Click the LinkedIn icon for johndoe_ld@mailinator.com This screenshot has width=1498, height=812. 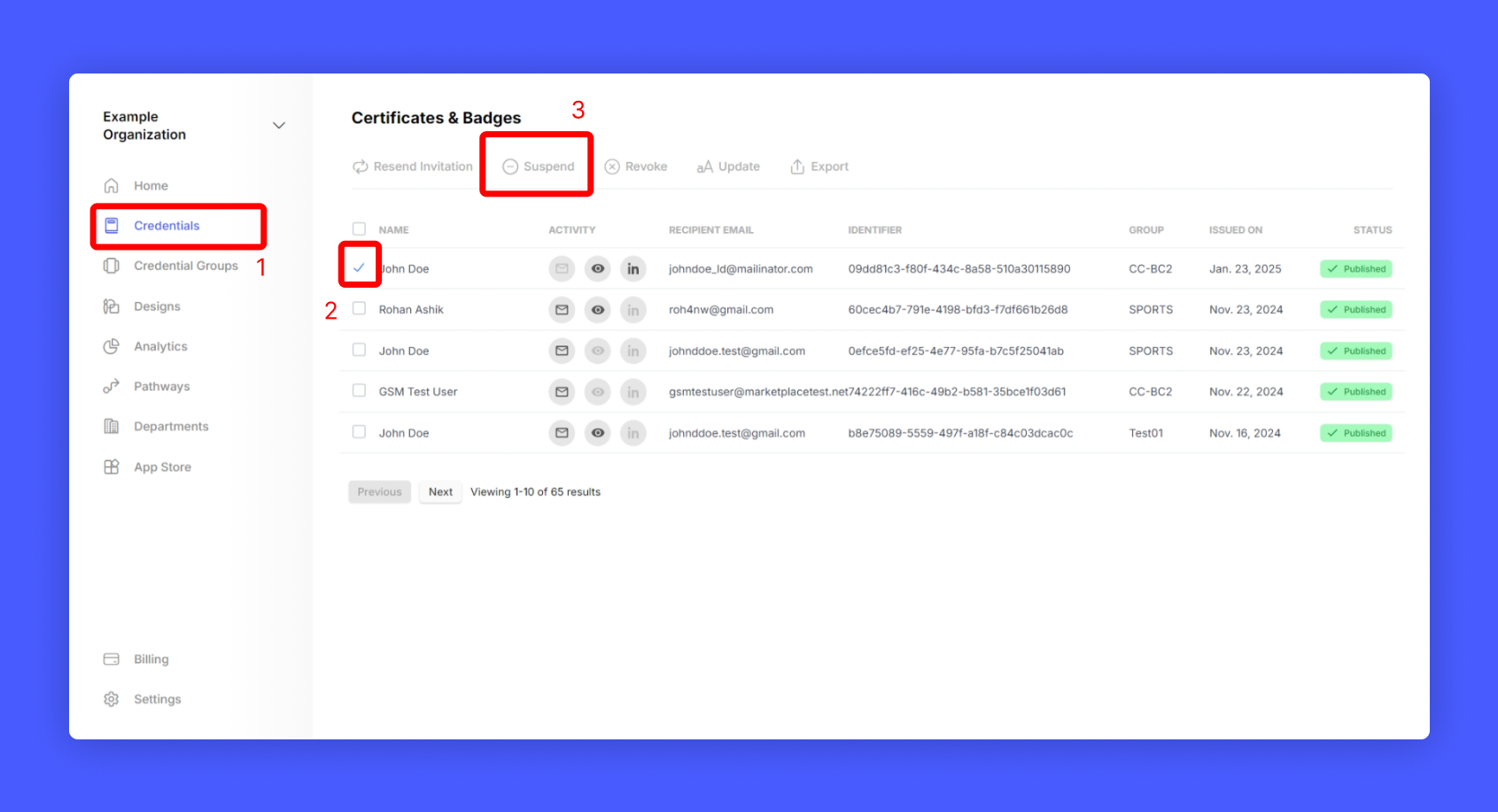click(x=633, y=269)
